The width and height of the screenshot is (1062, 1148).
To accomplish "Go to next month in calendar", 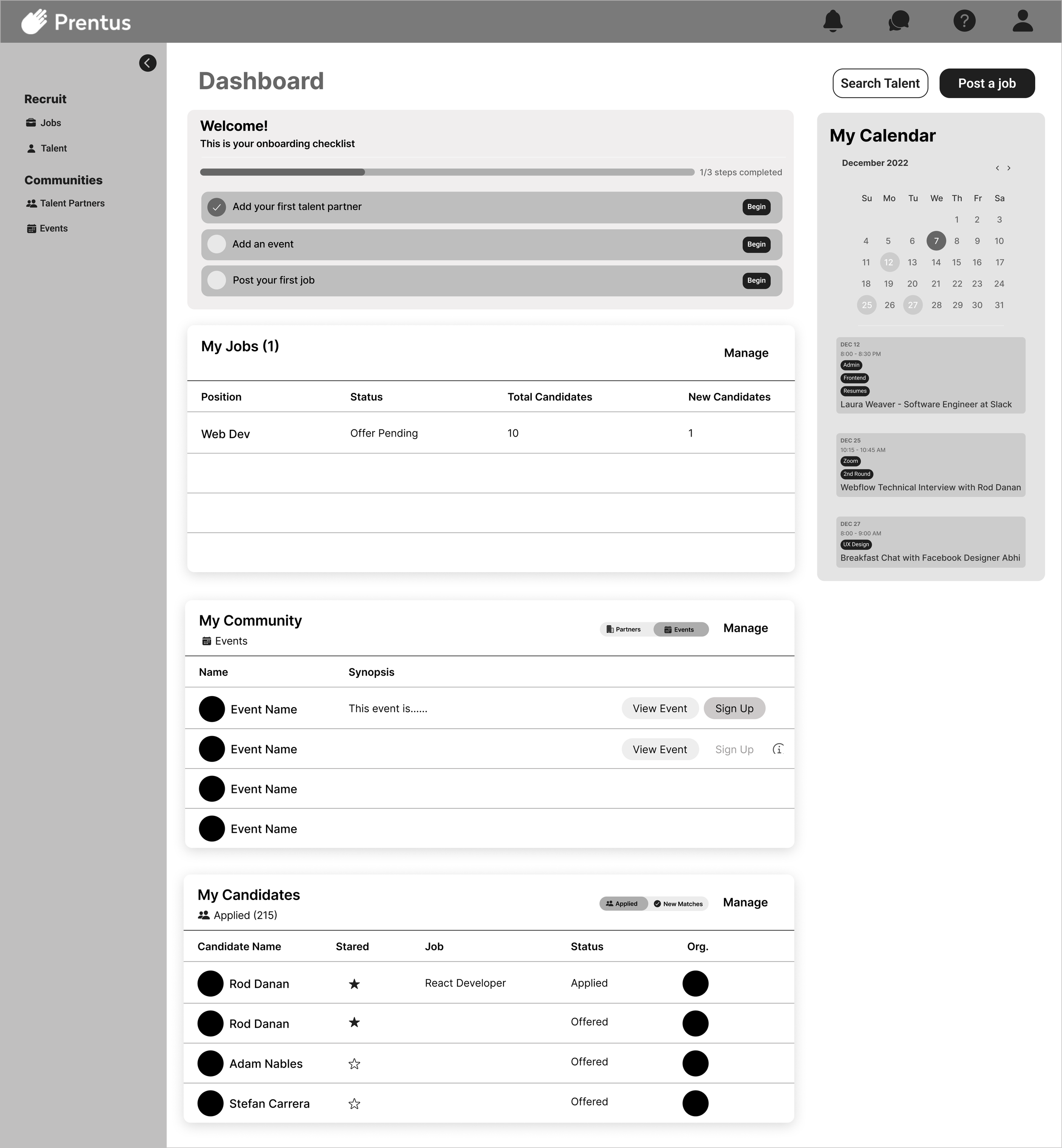I will [1008, 168].
